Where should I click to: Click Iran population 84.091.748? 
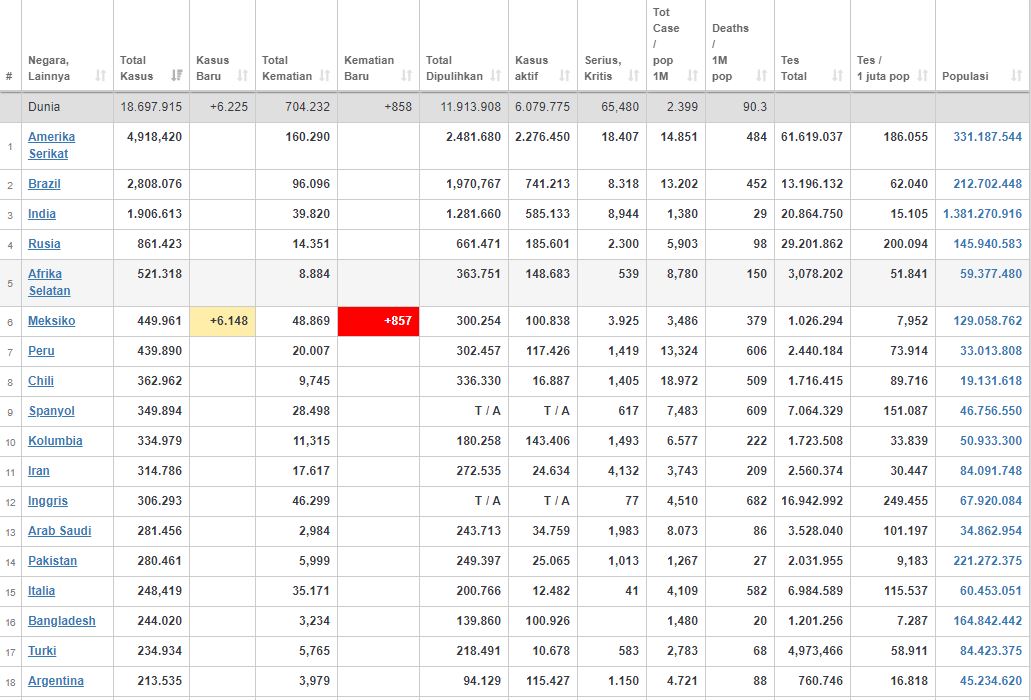(991, 471)
